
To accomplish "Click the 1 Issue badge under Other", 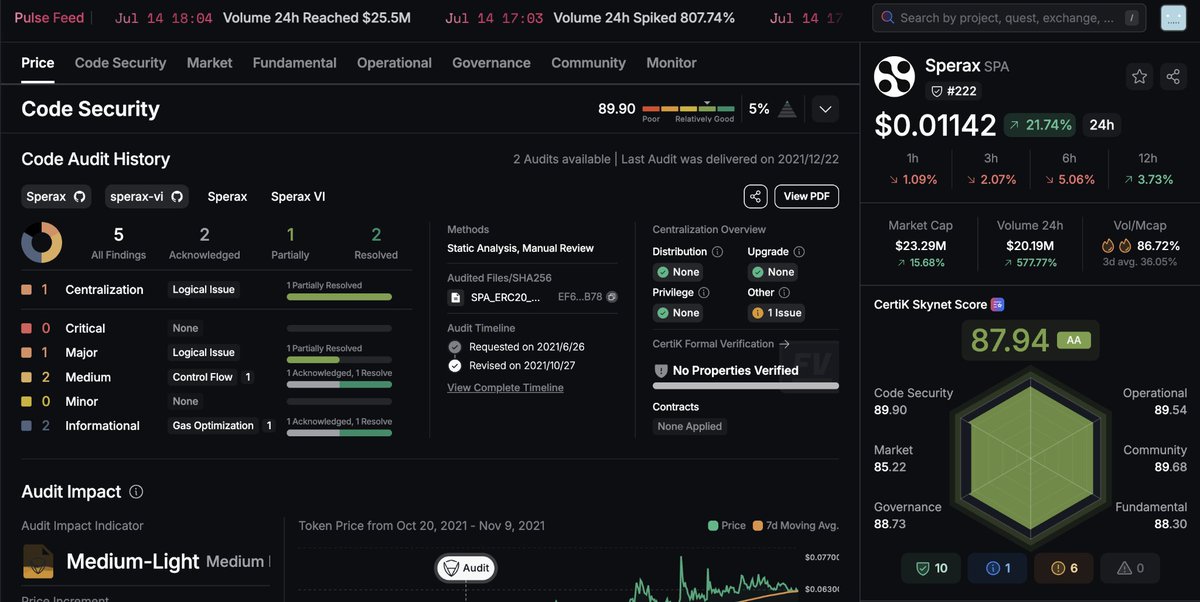I will [777, 313].
